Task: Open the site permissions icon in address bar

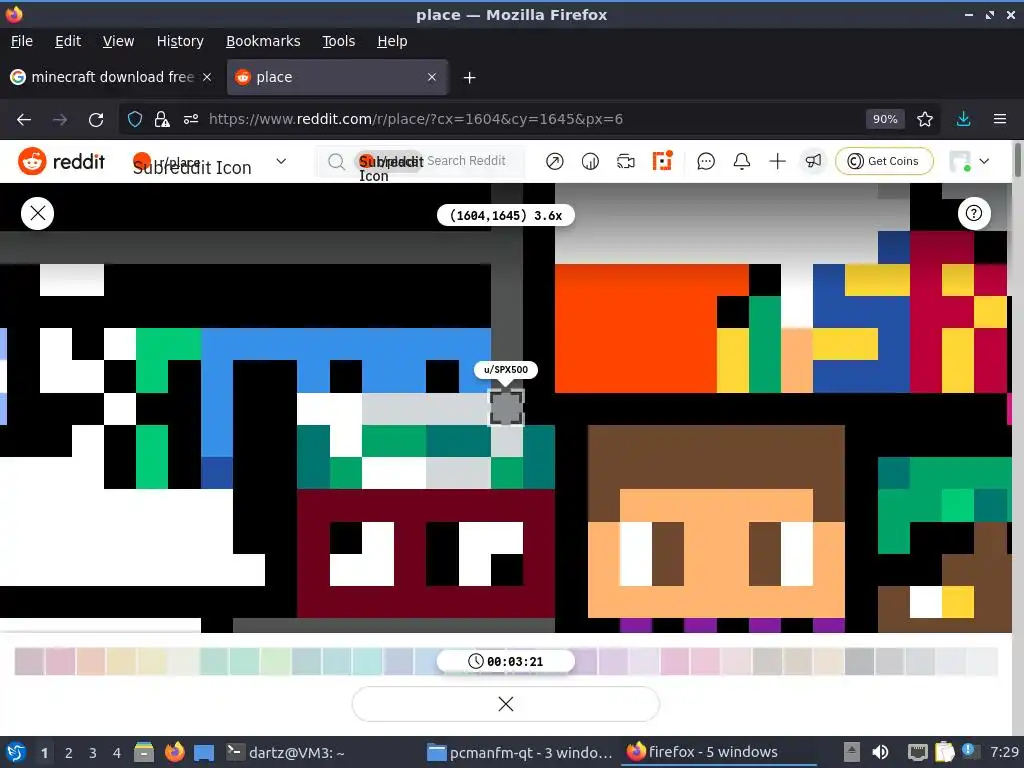Action: [x=191, y=120]
